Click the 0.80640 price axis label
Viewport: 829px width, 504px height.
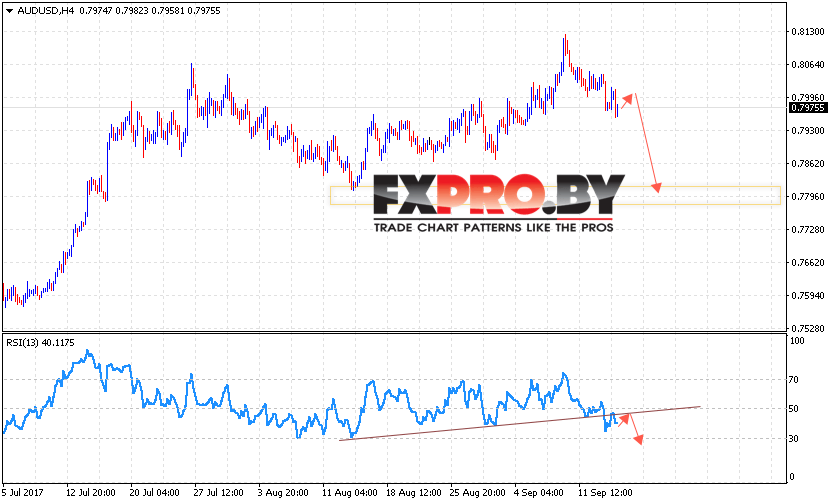[807, 65]
